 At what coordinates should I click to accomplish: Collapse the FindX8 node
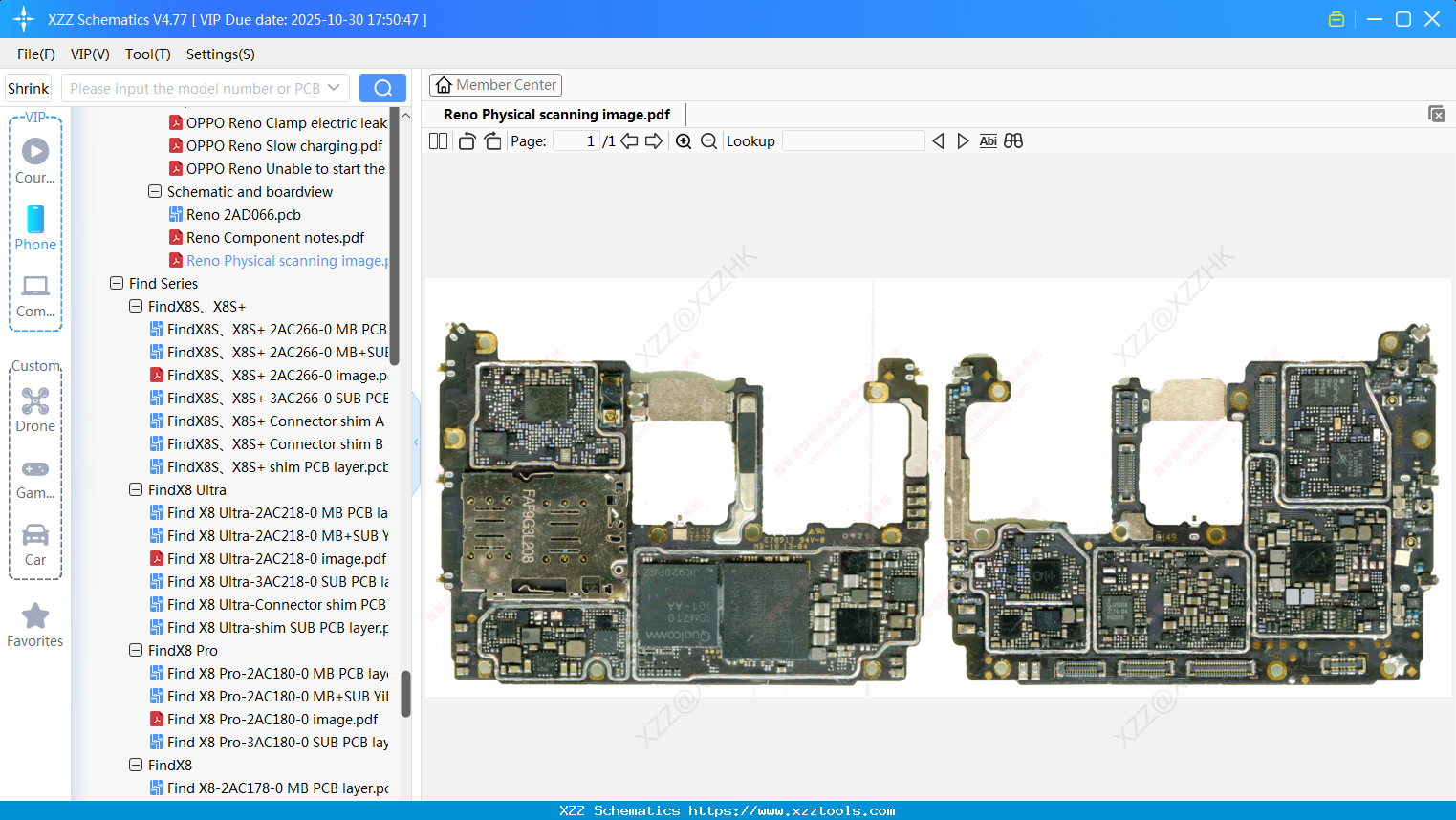tap(136, 766)
